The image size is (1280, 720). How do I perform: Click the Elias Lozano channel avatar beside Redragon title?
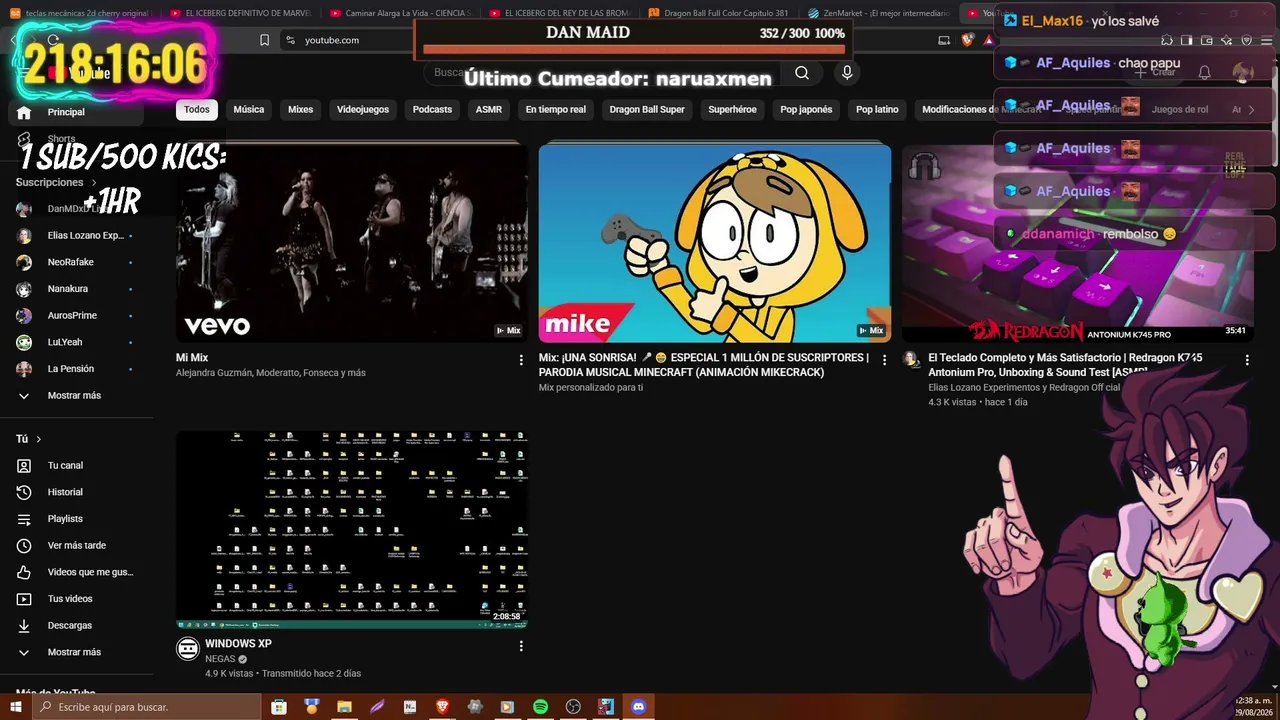pos(911,358)
